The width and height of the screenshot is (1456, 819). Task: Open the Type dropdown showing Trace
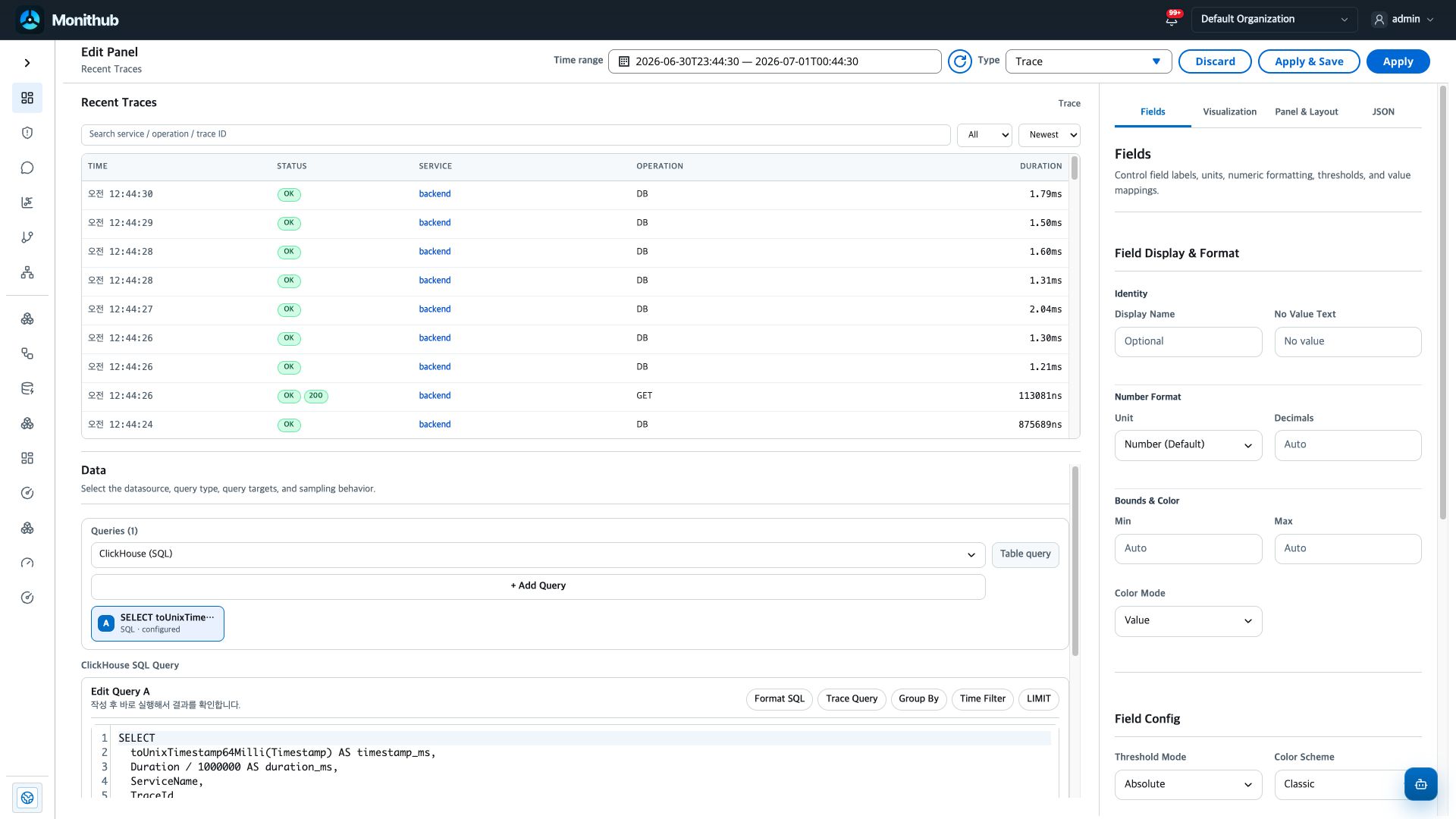click(1088, 61)
